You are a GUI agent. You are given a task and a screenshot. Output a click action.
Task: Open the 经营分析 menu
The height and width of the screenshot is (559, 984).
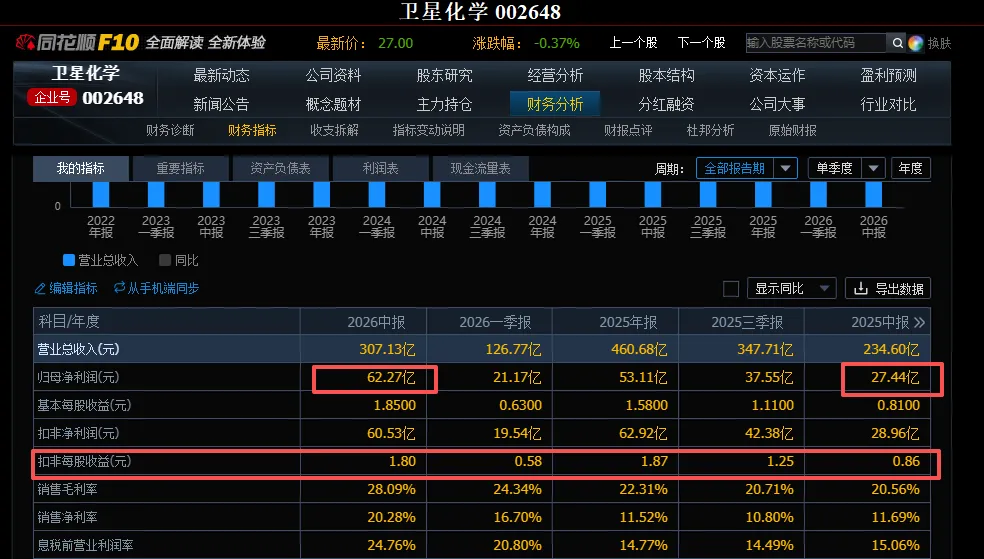(555, 75)
